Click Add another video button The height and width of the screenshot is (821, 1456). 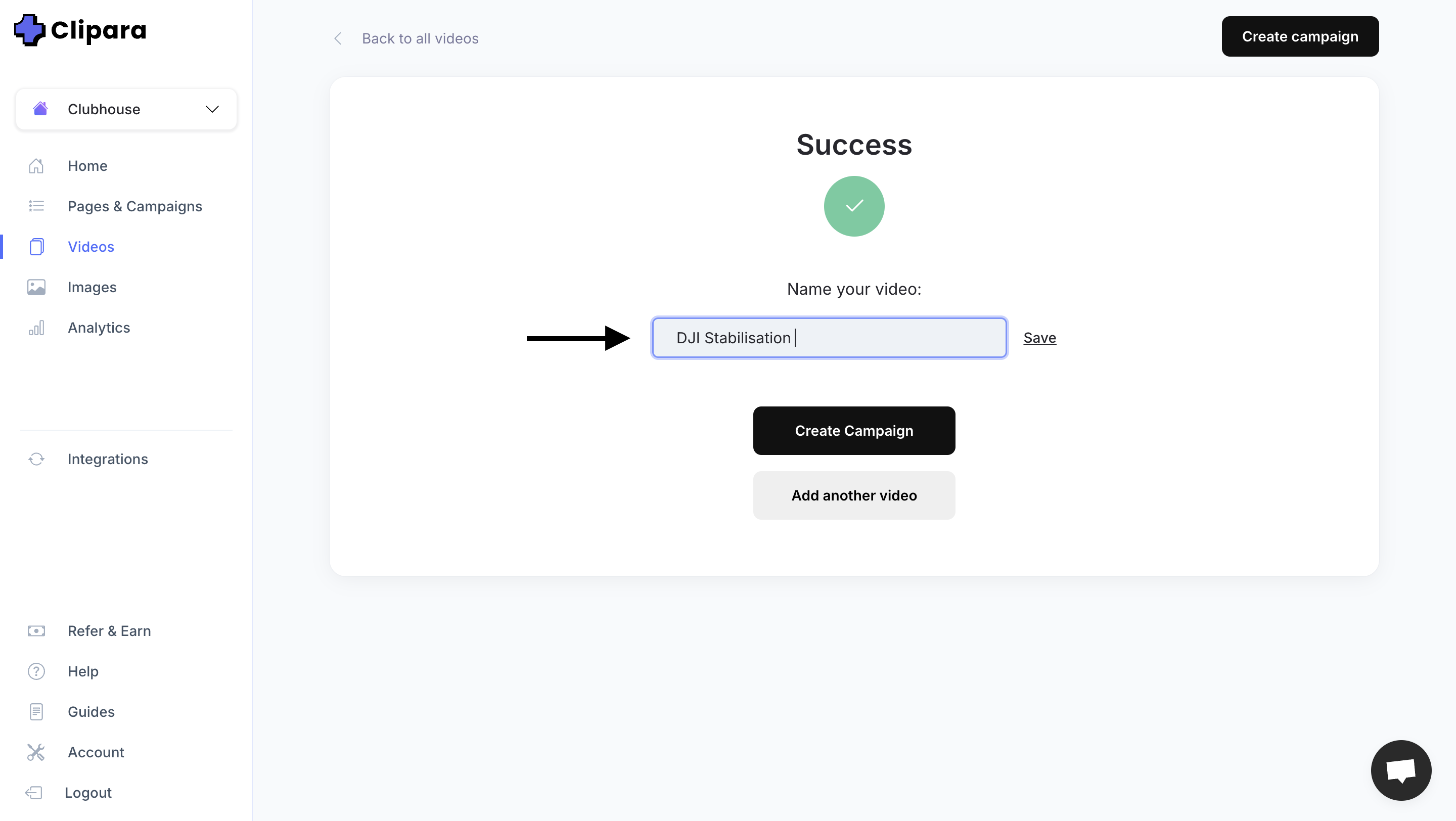(x=854, y=495)
